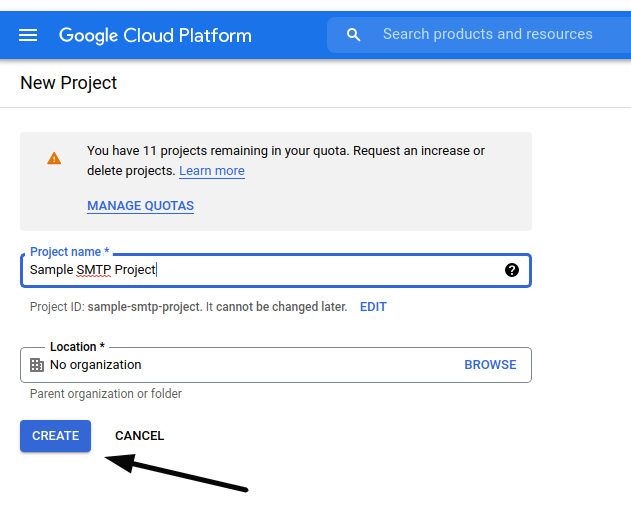Click the Parent organization or folder hint
The height and width of the screenshot is (510, 631).
[106, 394]
